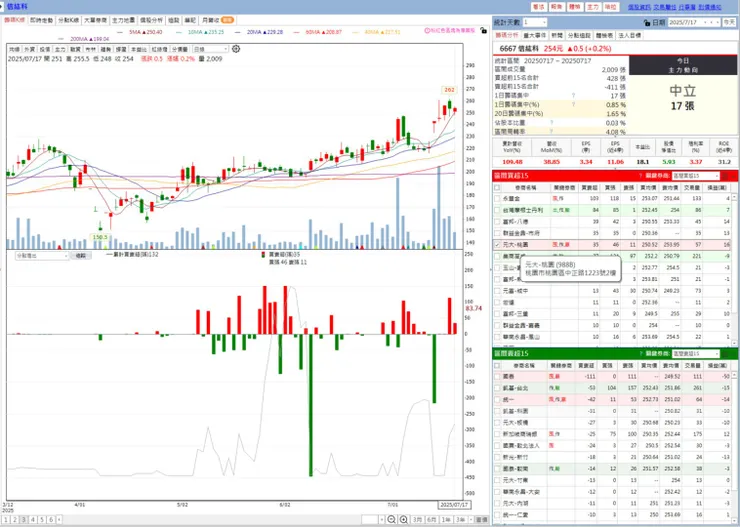Open the 關鍵券商 dropdown in the green header
This screenshot has height=527, width=740.
coord(695,353)
